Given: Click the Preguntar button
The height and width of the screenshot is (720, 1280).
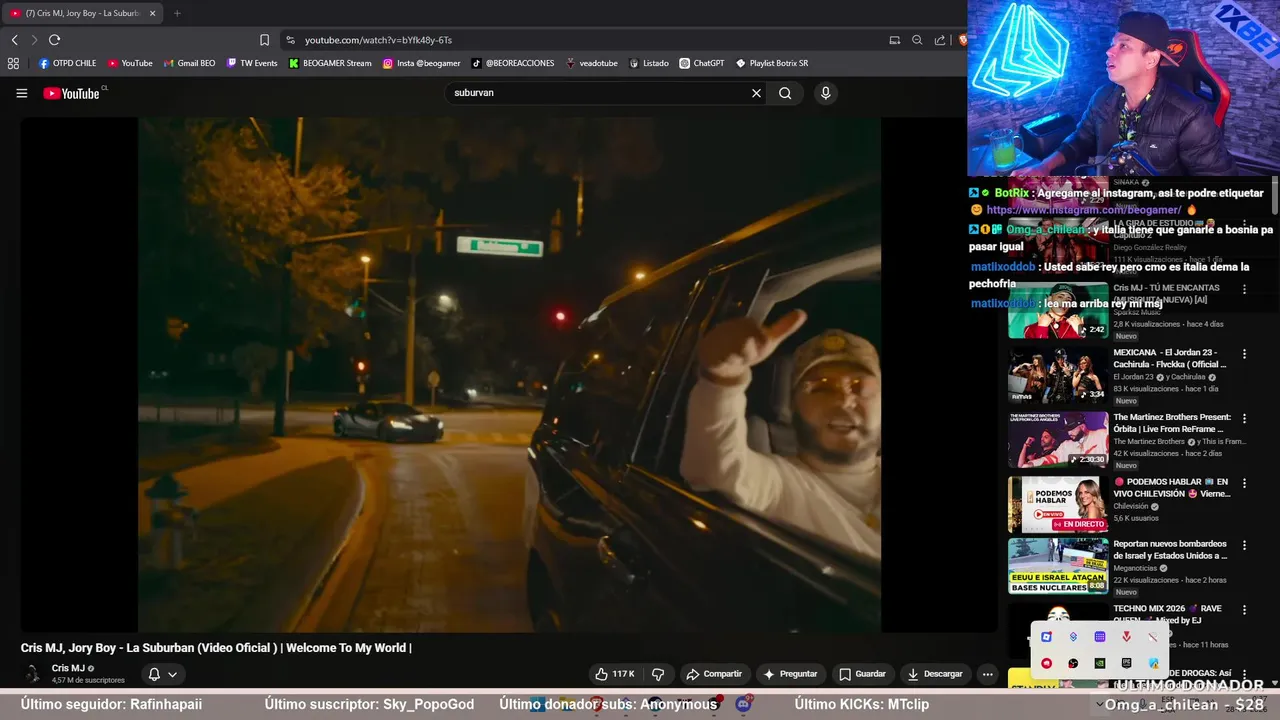Looking at the screenshot, I should tap(790, 674).
